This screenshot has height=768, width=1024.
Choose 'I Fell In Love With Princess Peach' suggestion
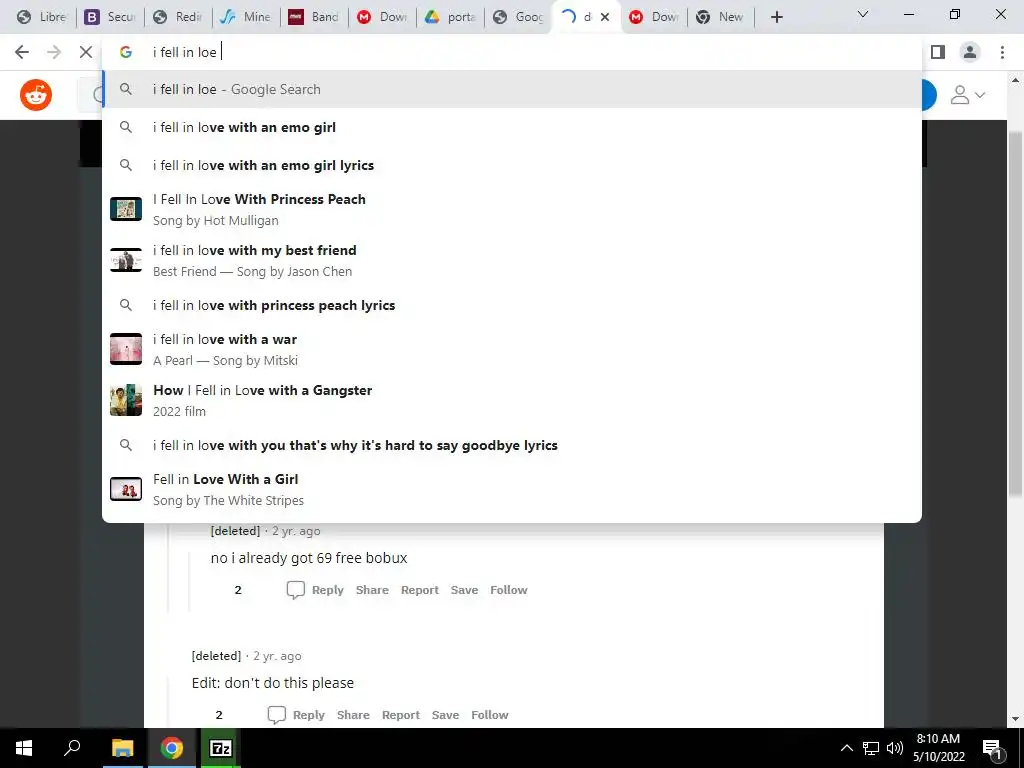(512, 210)
